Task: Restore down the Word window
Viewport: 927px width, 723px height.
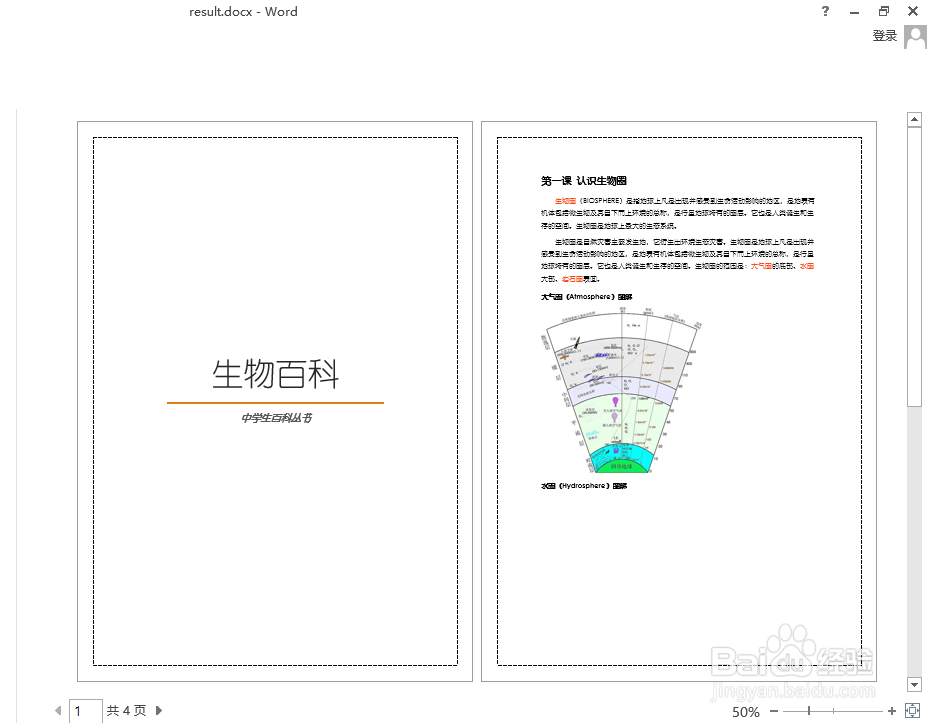Action: 884,11
